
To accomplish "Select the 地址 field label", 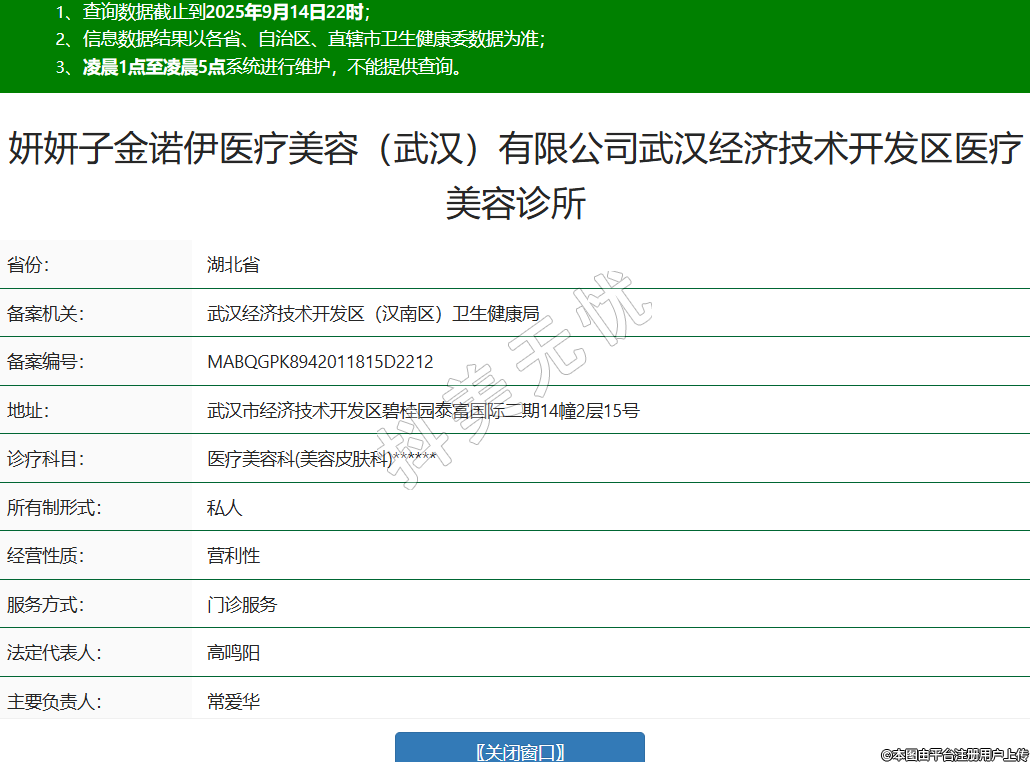I will 28,410.
